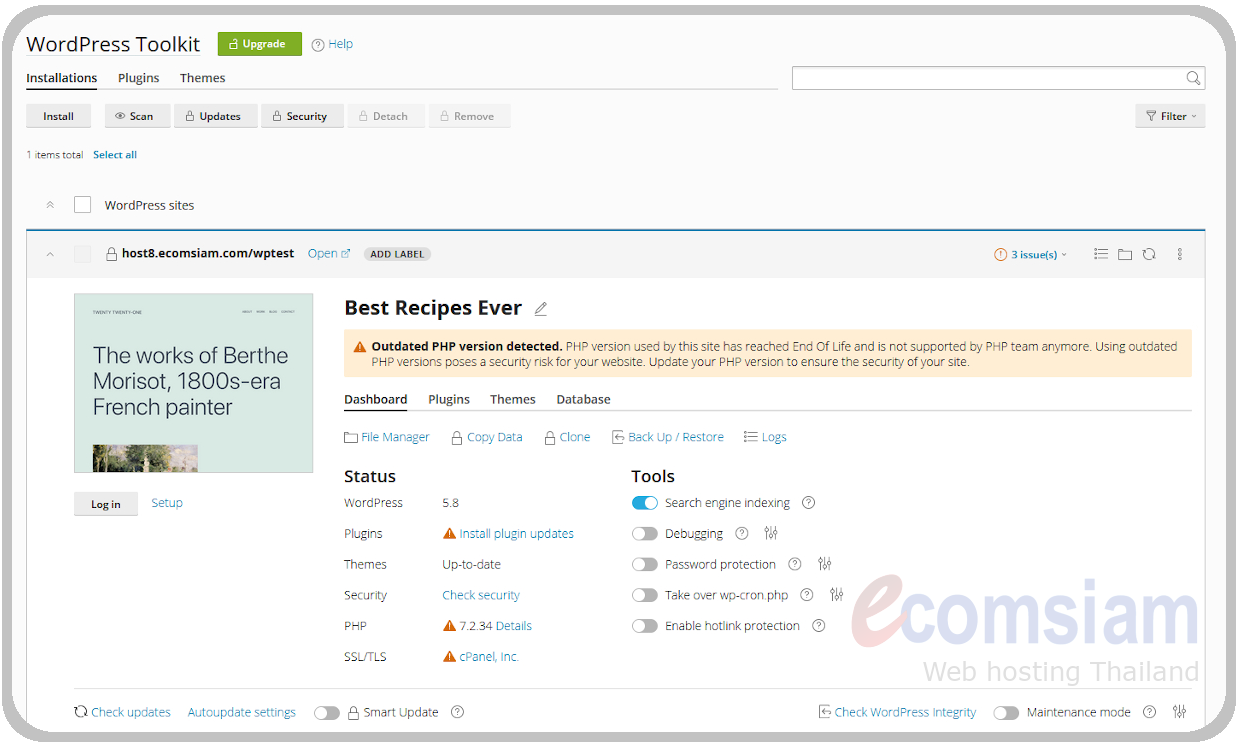Click Install plugin updates link
Image resolution: width=1239 pixels, height=747 pixels.
516,534
